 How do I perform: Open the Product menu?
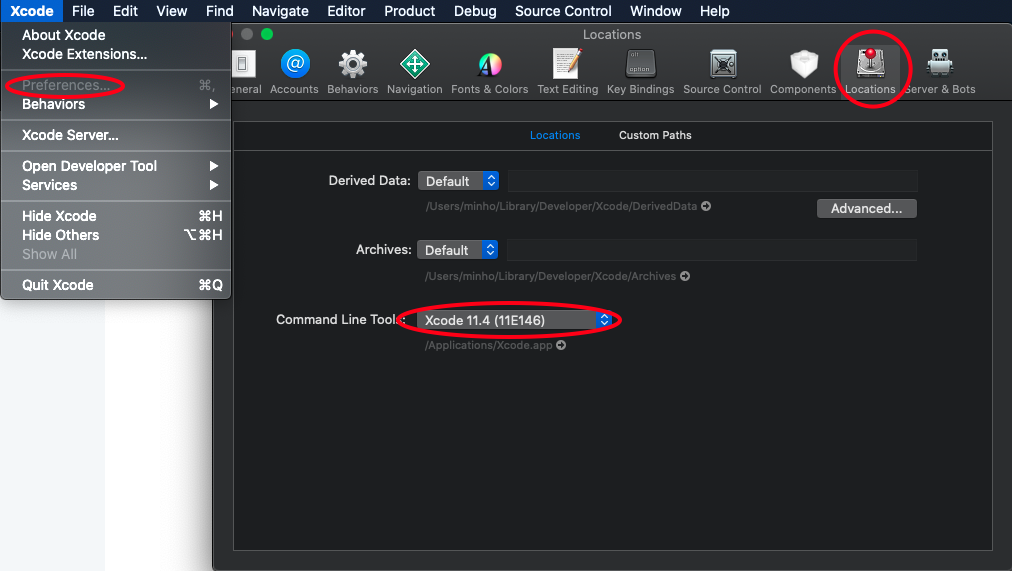click(x=409, y=11)
